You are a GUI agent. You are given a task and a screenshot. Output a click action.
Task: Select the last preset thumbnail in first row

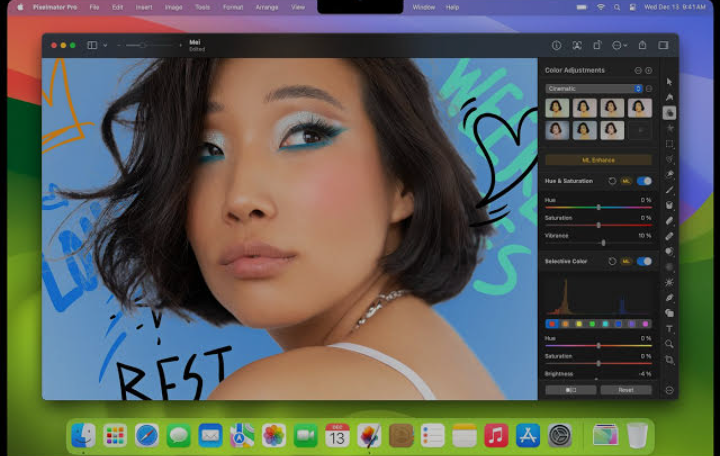coord(640,108)
